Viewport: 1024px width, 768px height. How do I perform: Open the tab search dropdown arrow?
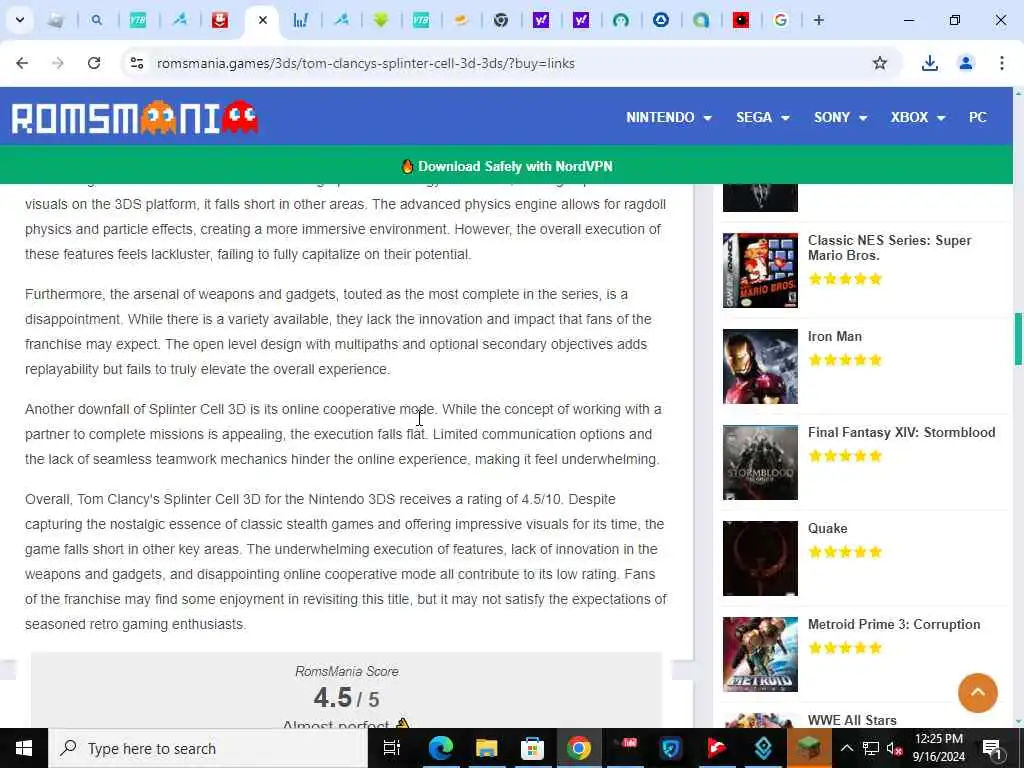pyautogui.click(x=20, y=20)
